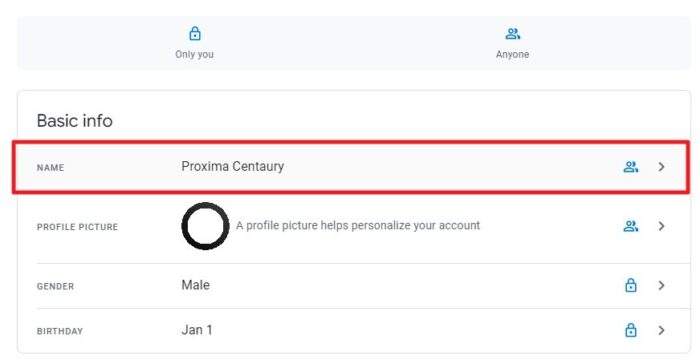Expand the Profile Picture row chevron
700x360 pixels.
661,226
